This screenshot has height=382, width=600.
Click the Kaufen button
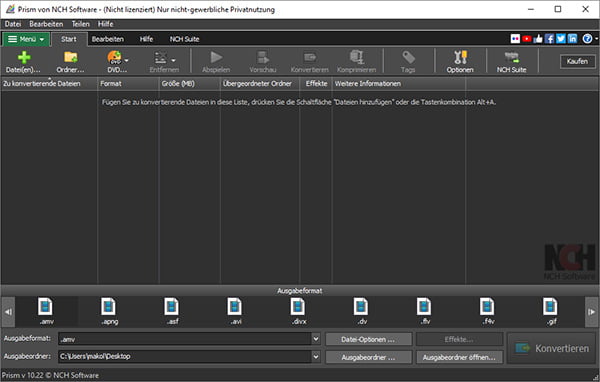(x=577, y=61)
